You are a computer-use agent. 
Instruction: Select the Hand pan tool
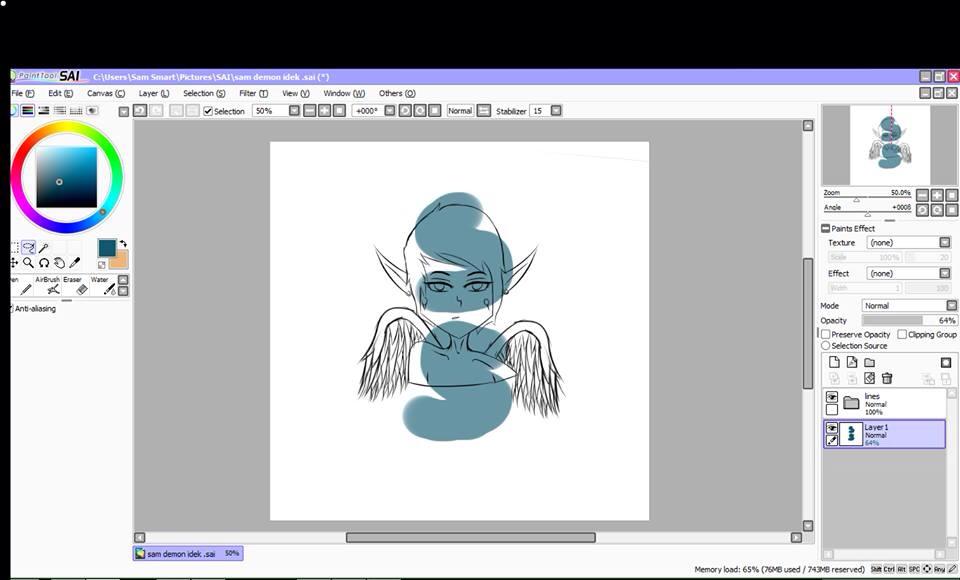[59, 263]
